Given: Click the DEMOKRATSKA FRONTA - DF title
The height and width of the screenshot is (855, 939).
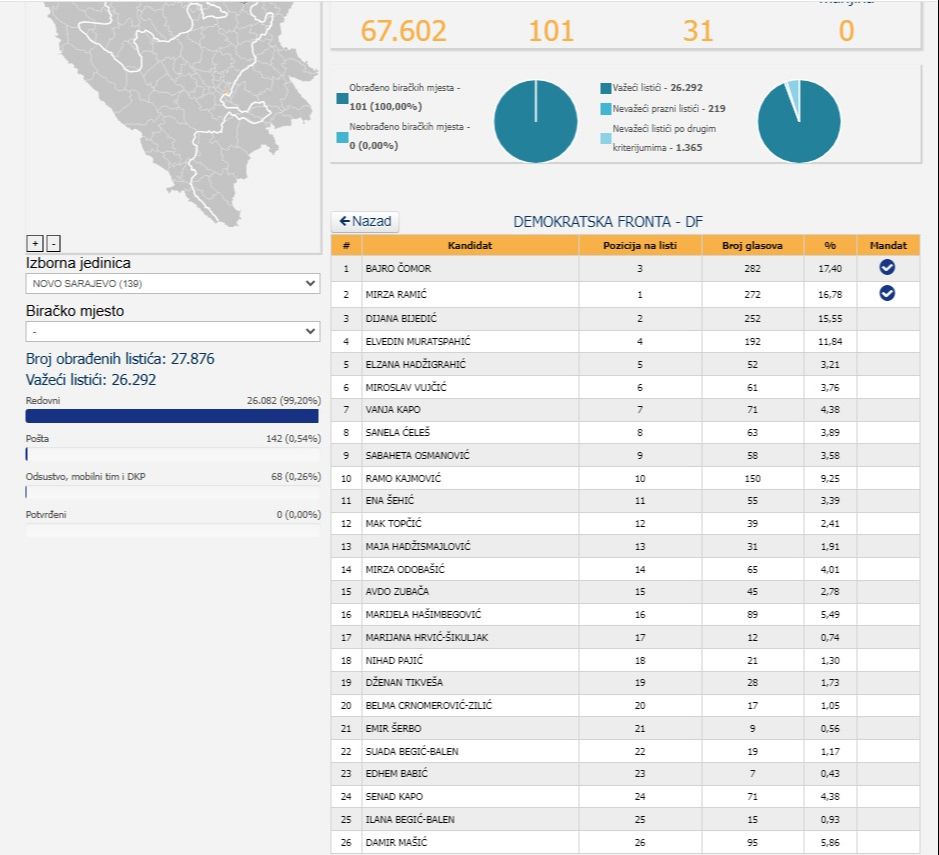Looking at the screenshot, I should click(608, 222).
